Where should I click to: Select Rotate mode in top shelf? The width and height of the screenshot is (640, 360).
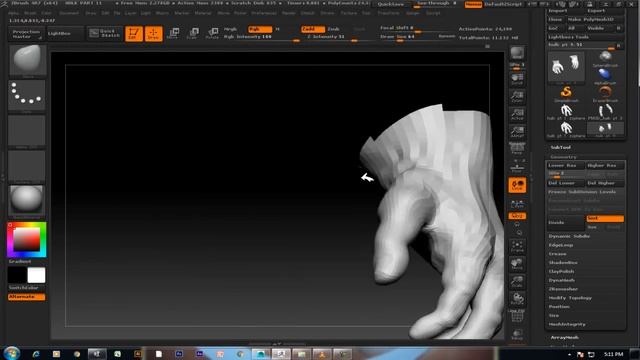coord(212,33)
